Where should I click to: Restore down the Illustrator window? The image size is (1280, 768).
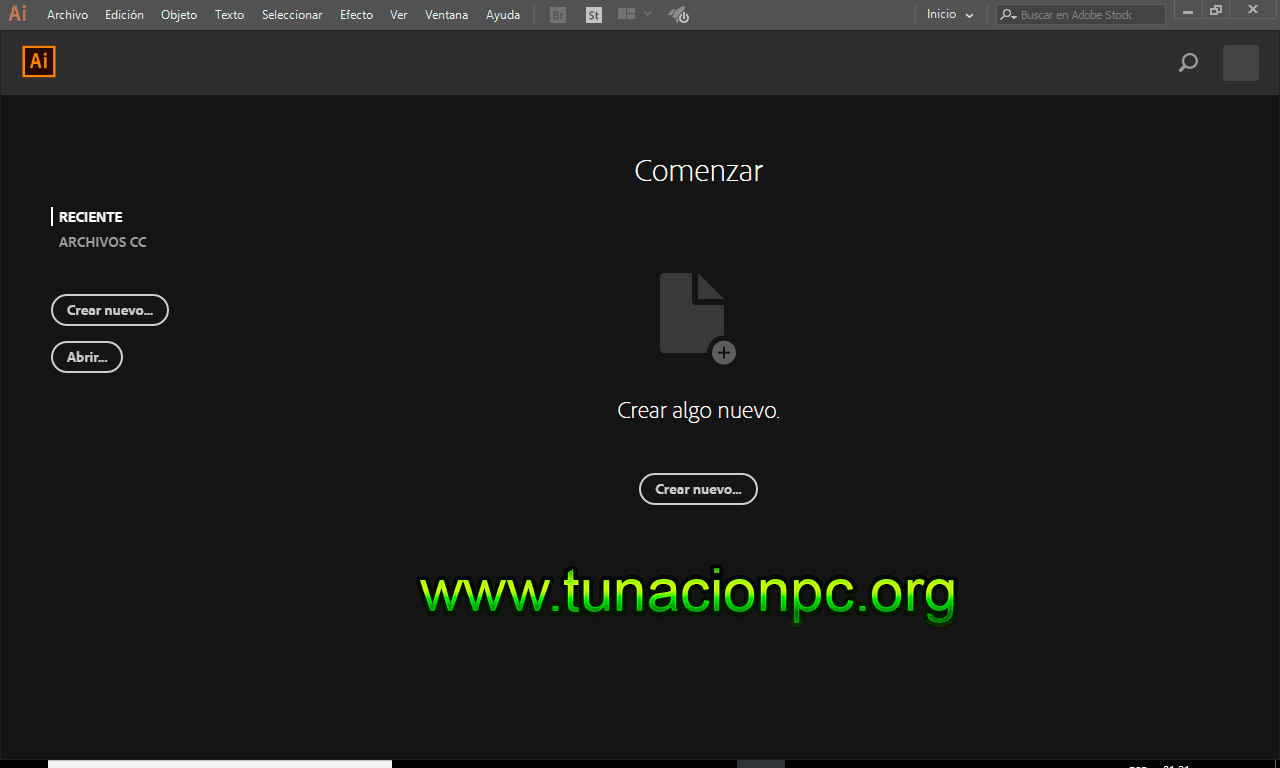point(1216,12)
